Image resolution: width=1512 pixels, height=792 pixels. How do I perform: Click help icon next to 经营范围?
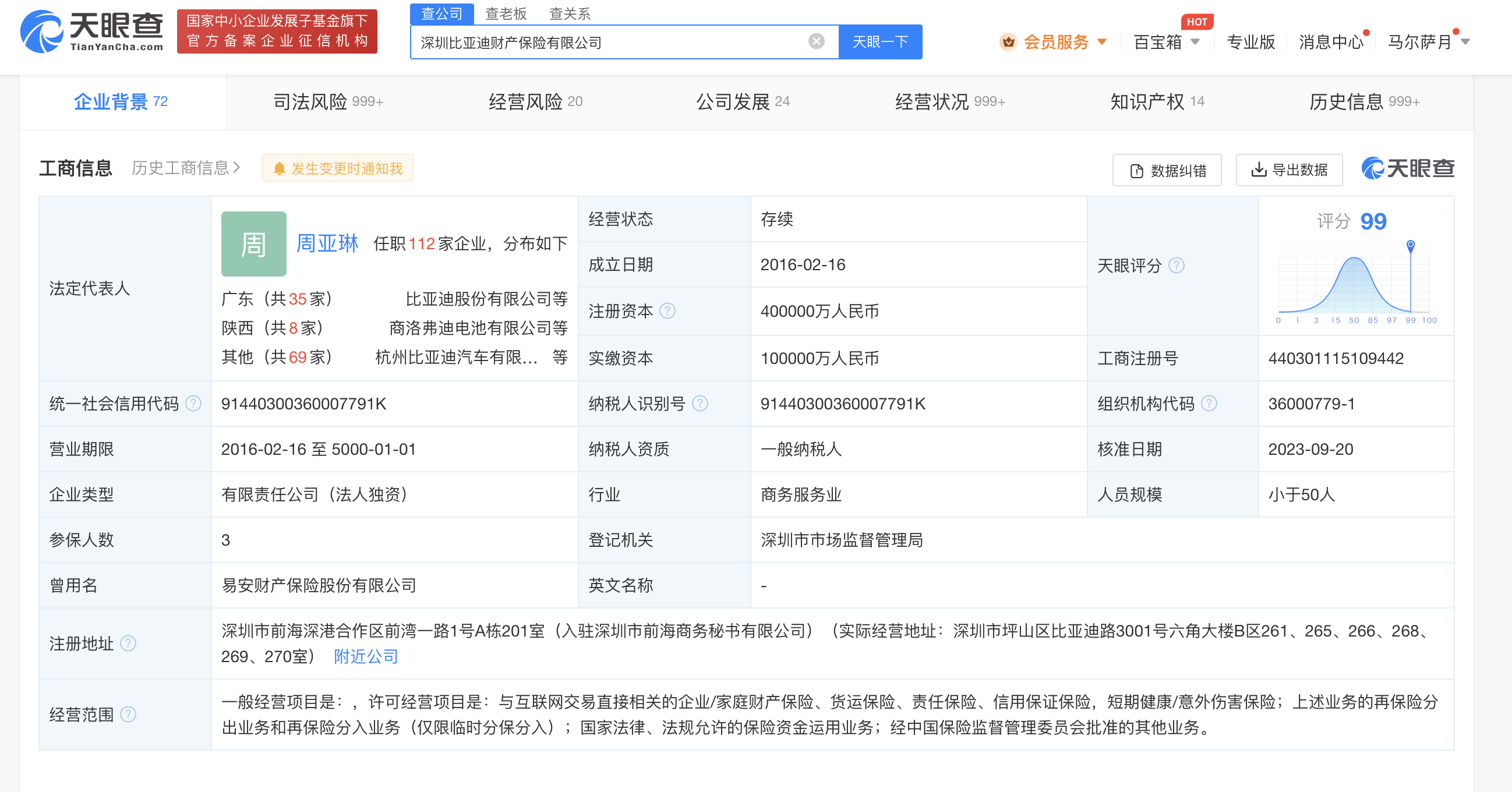128,715
